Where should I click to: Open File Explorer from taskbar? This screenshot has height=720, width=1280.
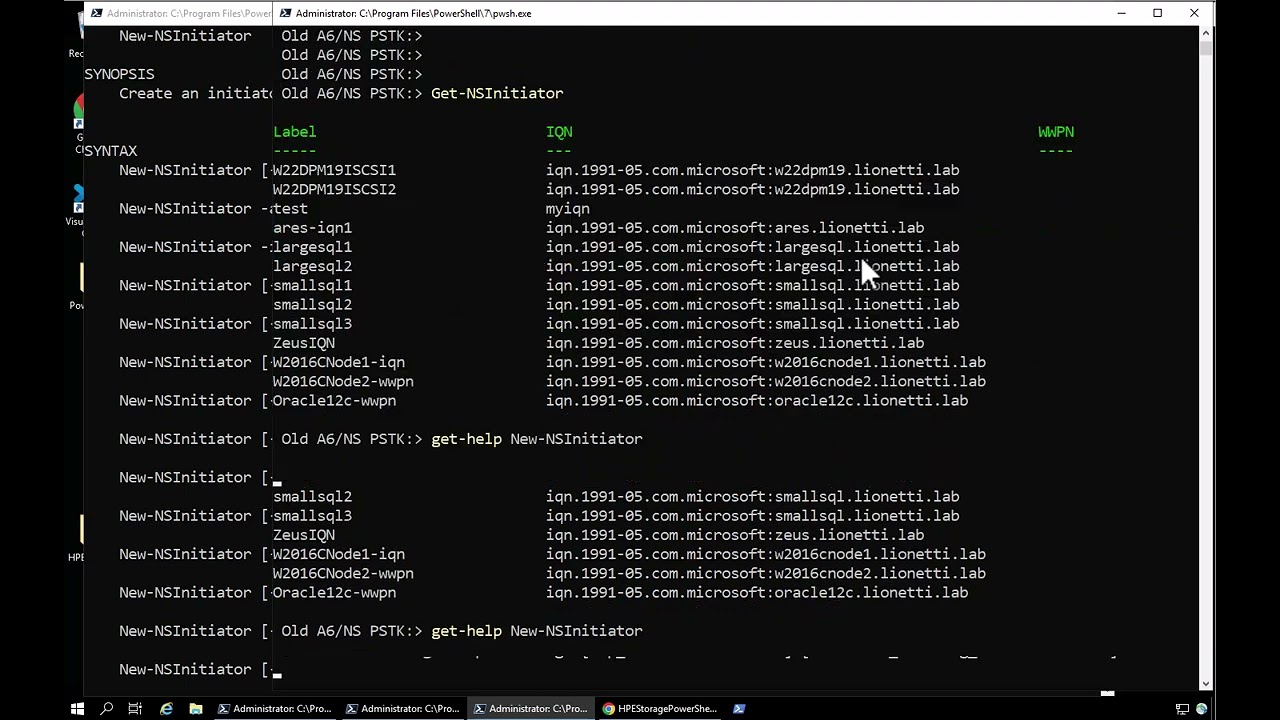(x=196, y=708)
